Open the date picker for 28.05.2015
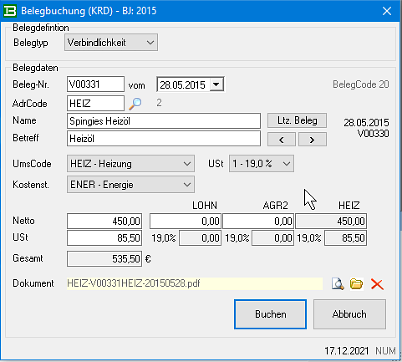 [x=216, y=85]
